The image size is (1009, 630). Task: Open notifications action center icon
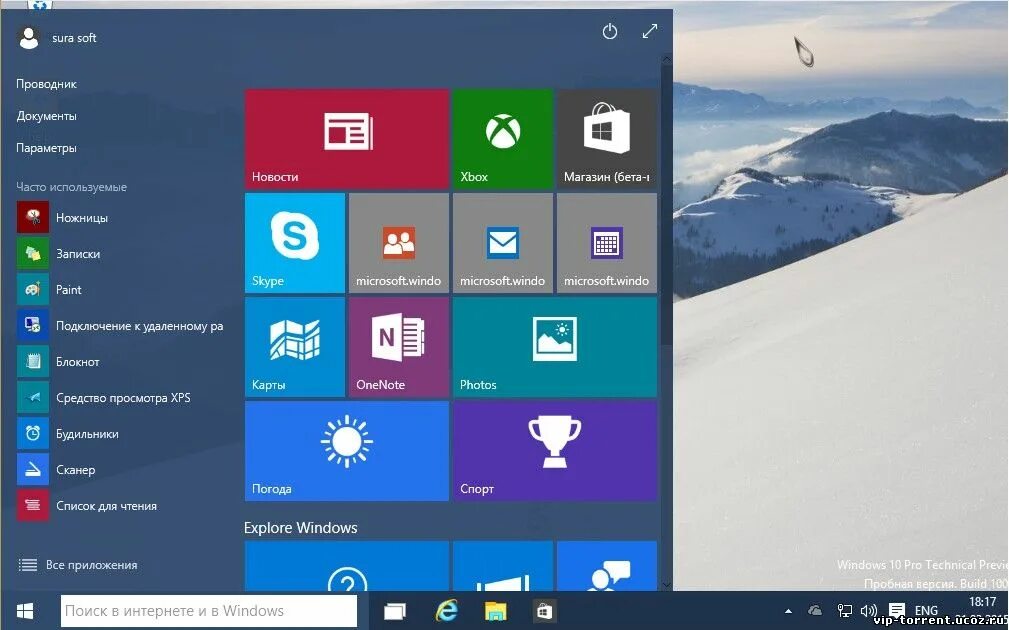896,611
